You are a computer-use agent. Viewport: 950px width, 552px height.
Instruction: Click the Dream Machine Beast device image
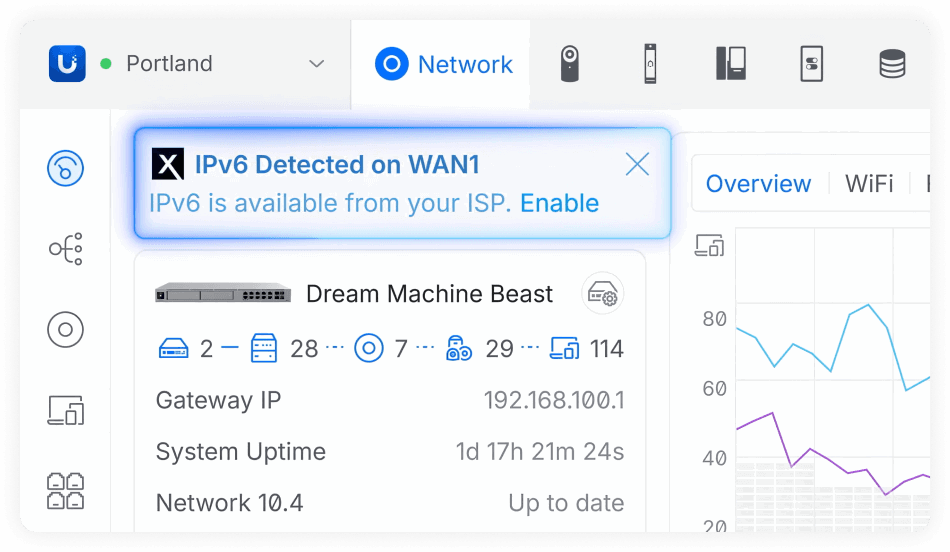[x=223, y=293]
